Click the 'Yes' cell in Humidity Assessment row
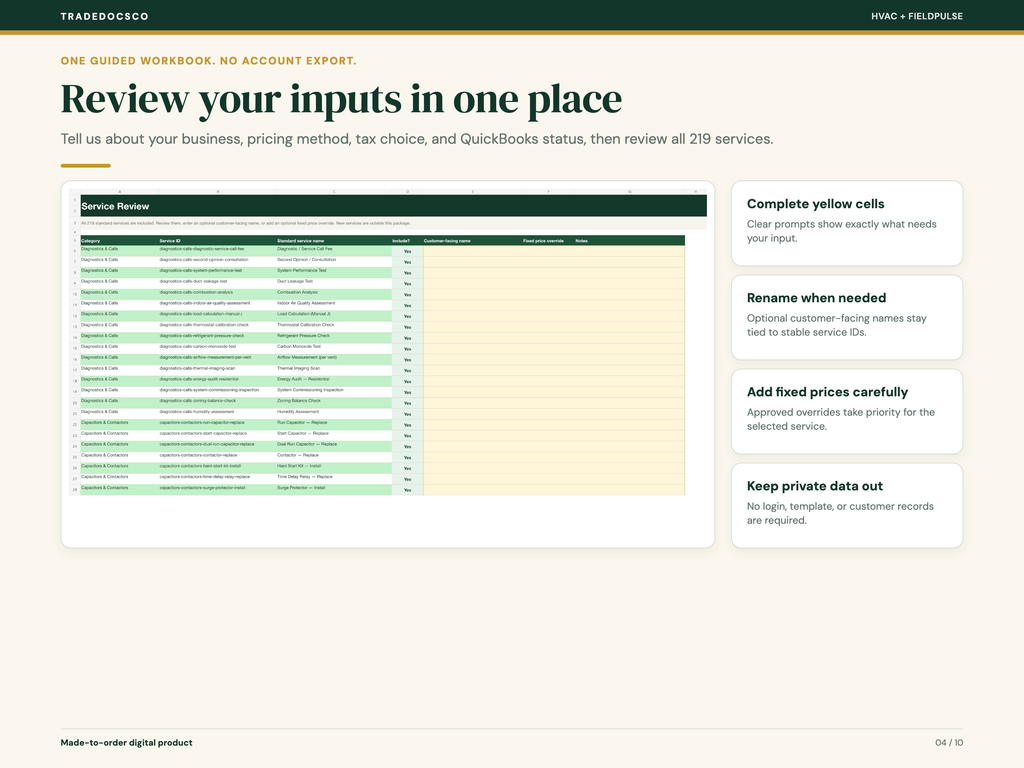 [408, 414]
